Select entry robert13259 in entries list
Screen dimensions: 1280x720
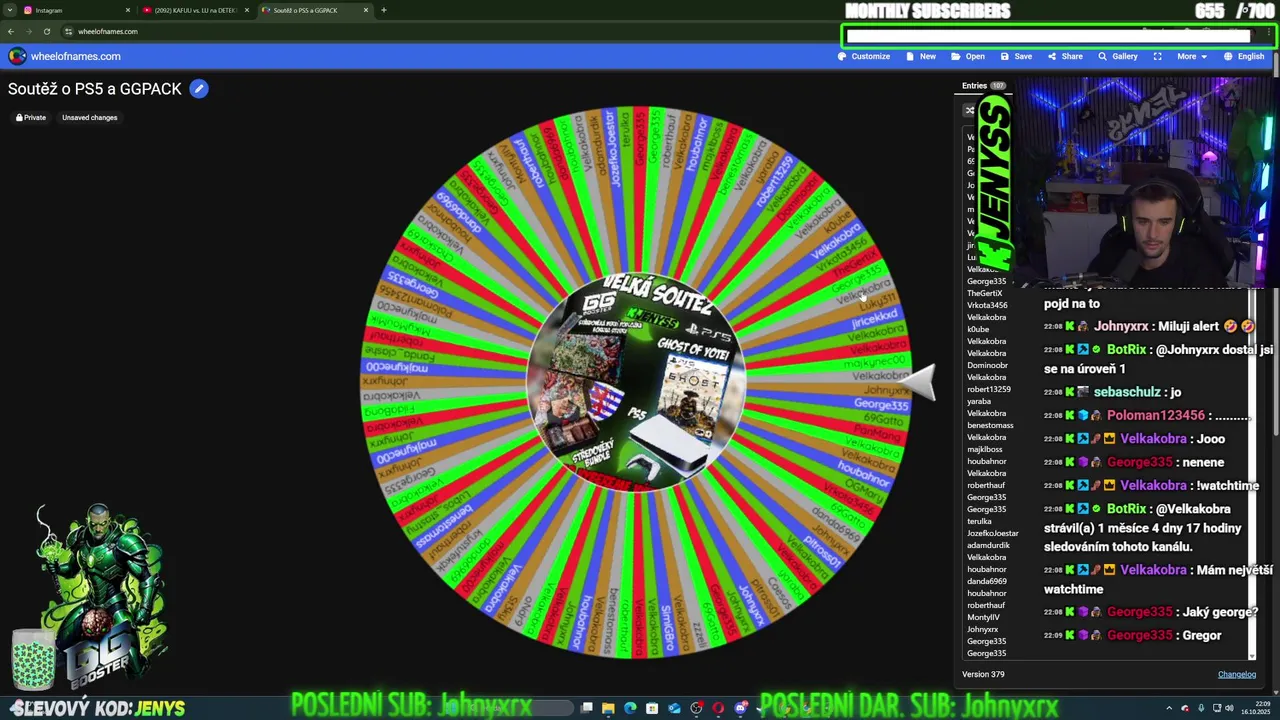point(988,389)
